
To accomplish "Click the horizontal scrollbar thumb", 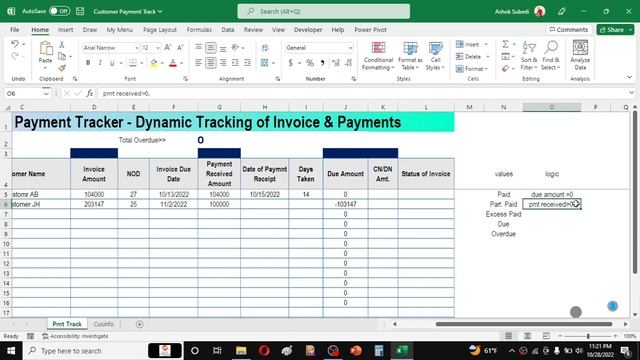I will (x=524, y=324).
